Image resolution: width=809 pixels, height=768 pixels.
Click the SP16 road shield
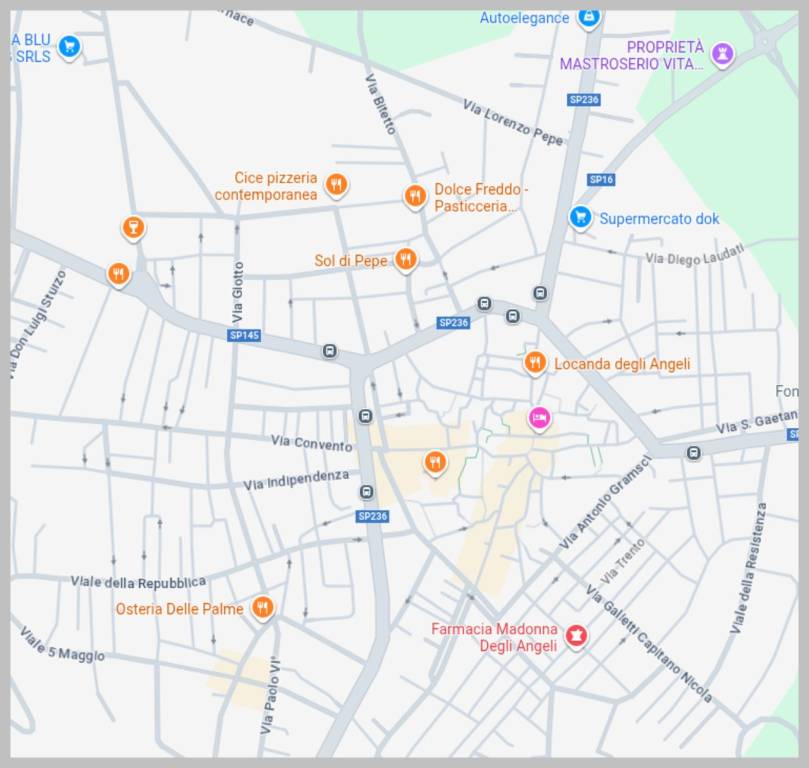pos(601,180)
